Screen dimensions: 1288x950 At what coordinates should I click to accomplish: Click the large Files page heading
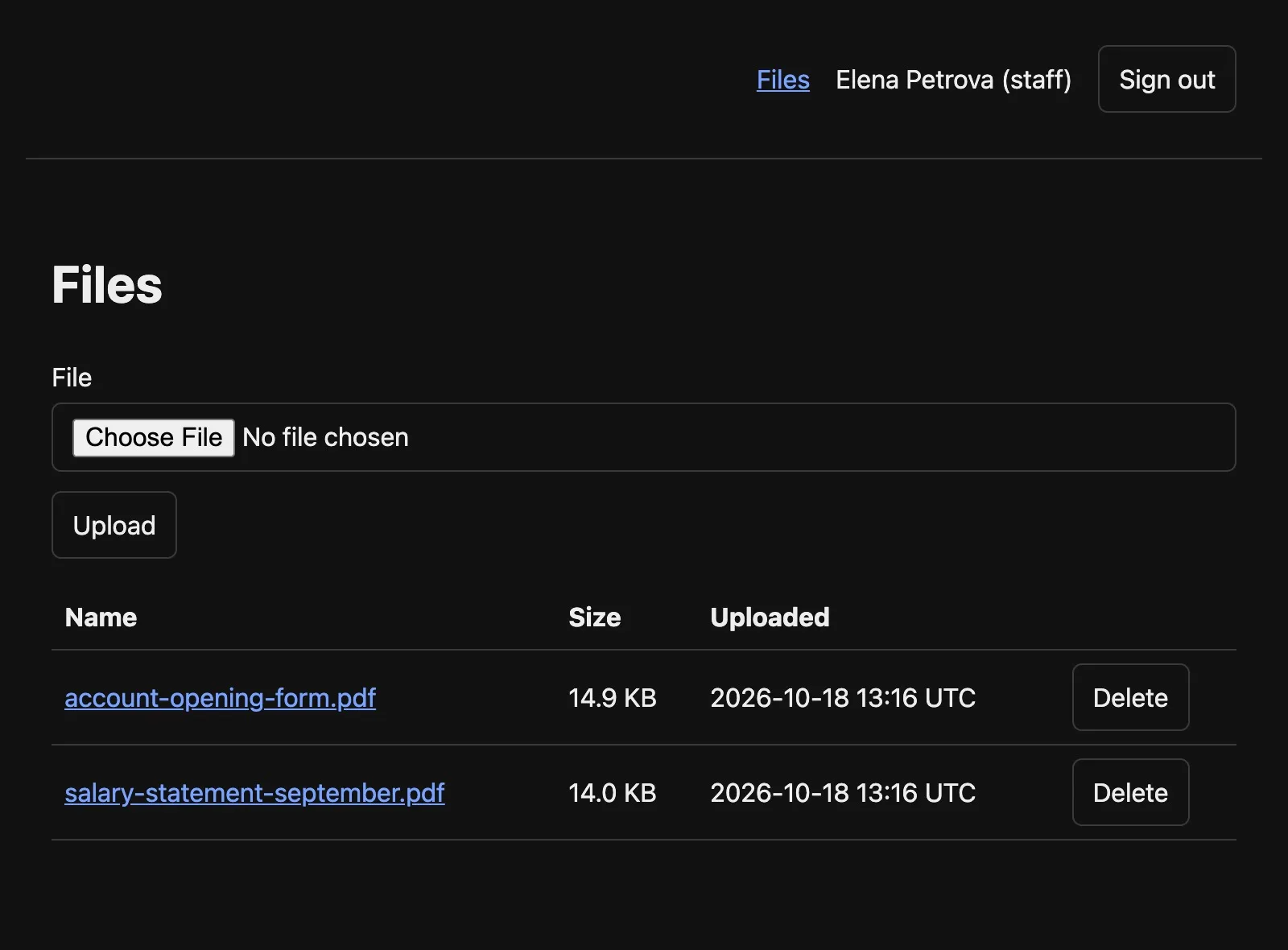[107, 285]
